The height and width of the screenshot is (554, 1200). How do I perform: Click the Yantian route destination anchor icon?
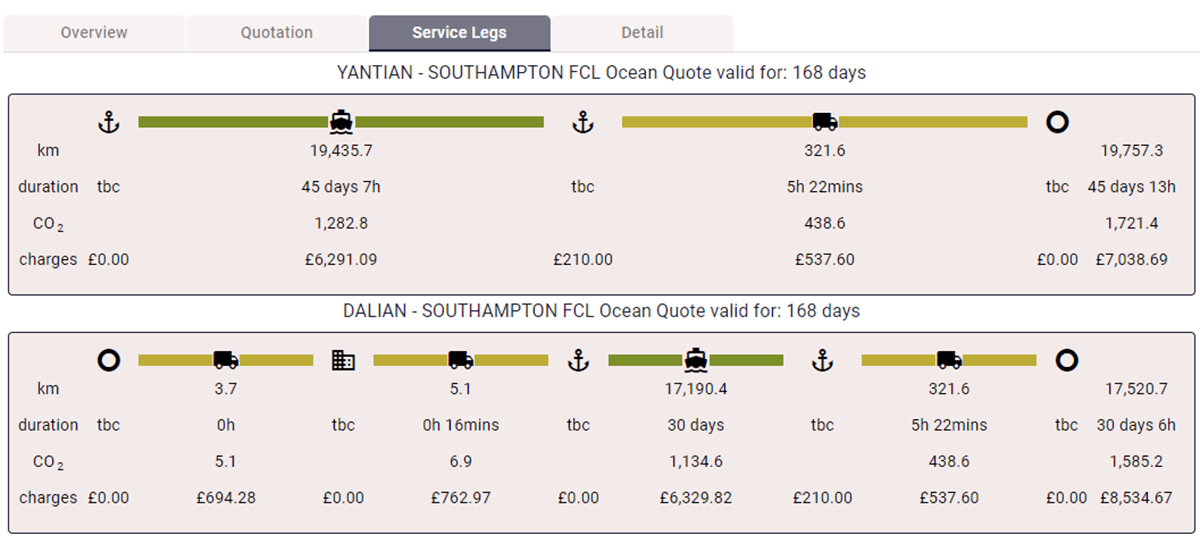582,123
